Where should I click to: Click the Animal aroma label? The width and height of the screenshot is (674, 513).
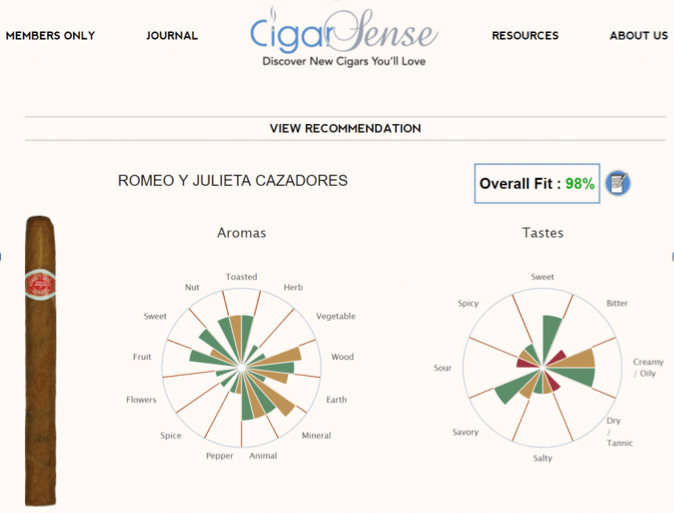[263, 455]
